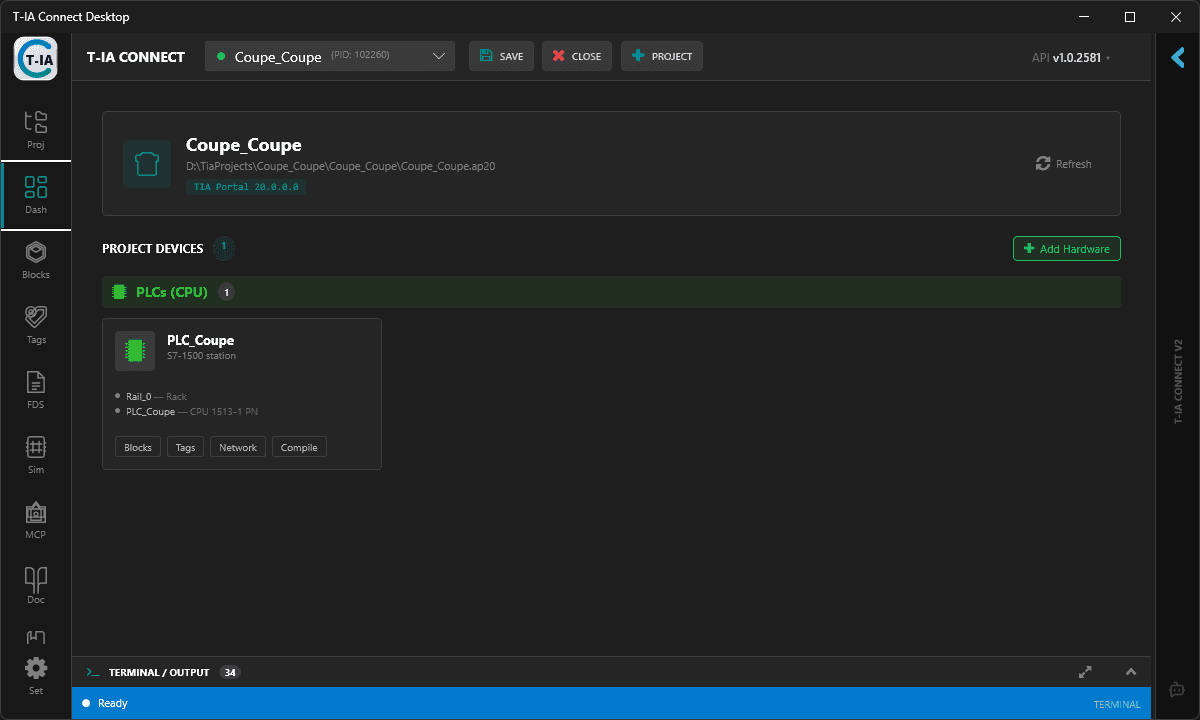Refresh the Coupe_Coupe project
Image resolution: width=1200 pixels, height=720 pixels.
click(x=1062, y=163)
